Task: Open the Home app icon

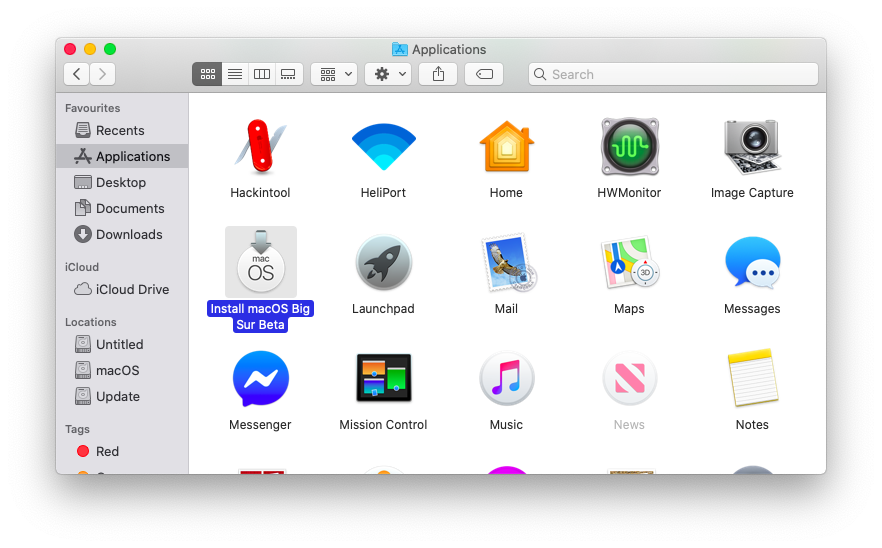Action: [x=506, y=147]
